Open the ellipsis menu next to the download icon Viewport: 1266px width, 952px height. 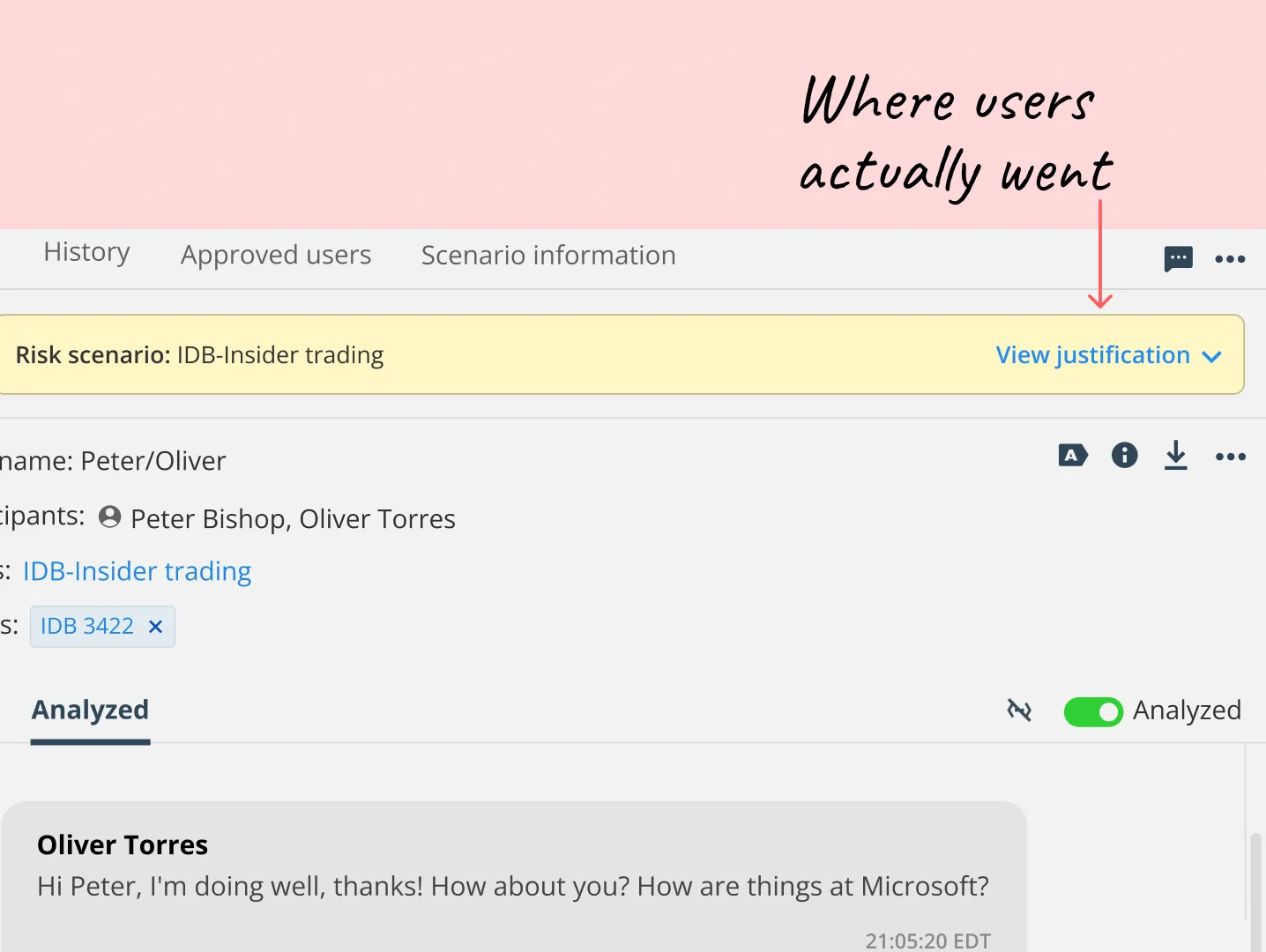tap(1231, 457)
